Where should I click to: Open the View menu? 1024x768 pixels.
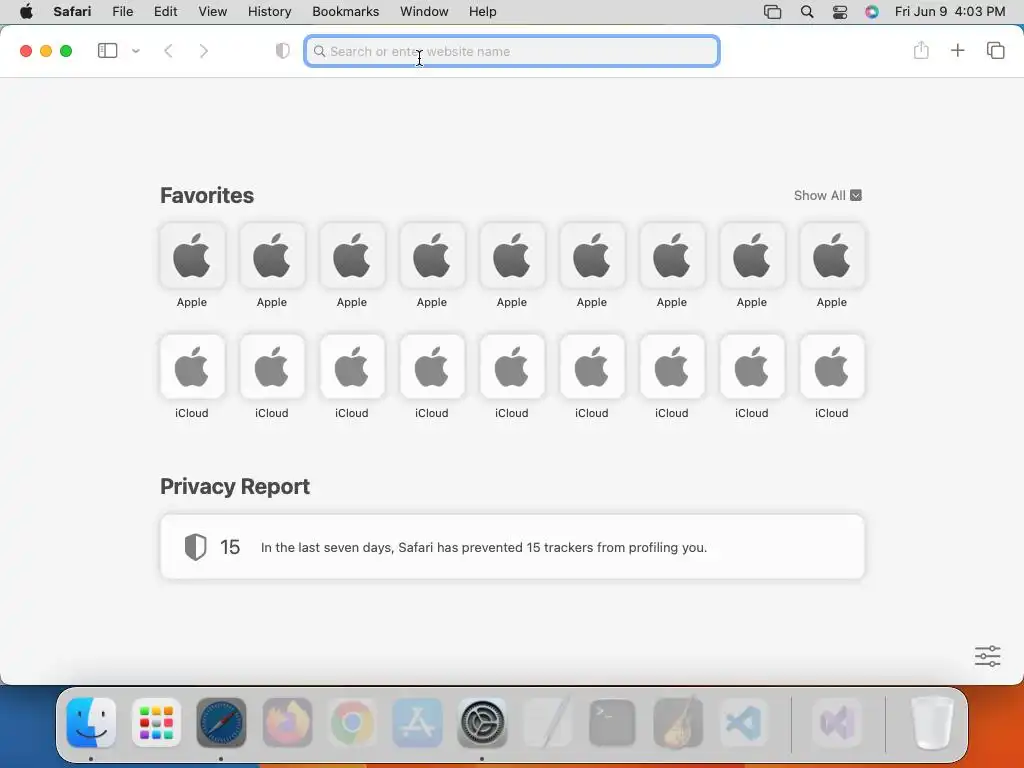212,12
